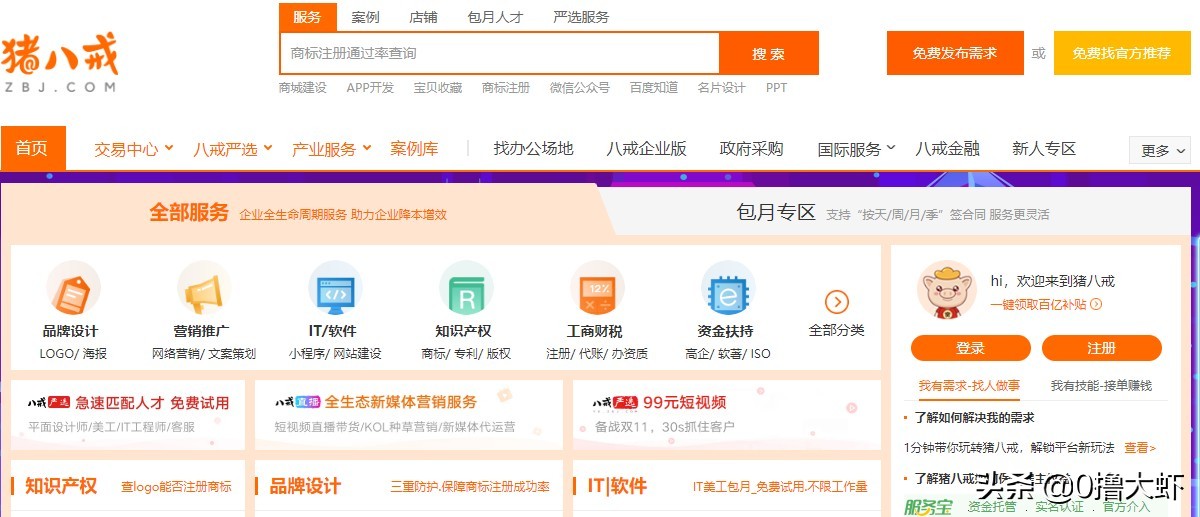Focus the 商标注册通过率查询 search field
This screenshot has height=517, width=1200.
point(500,53)
